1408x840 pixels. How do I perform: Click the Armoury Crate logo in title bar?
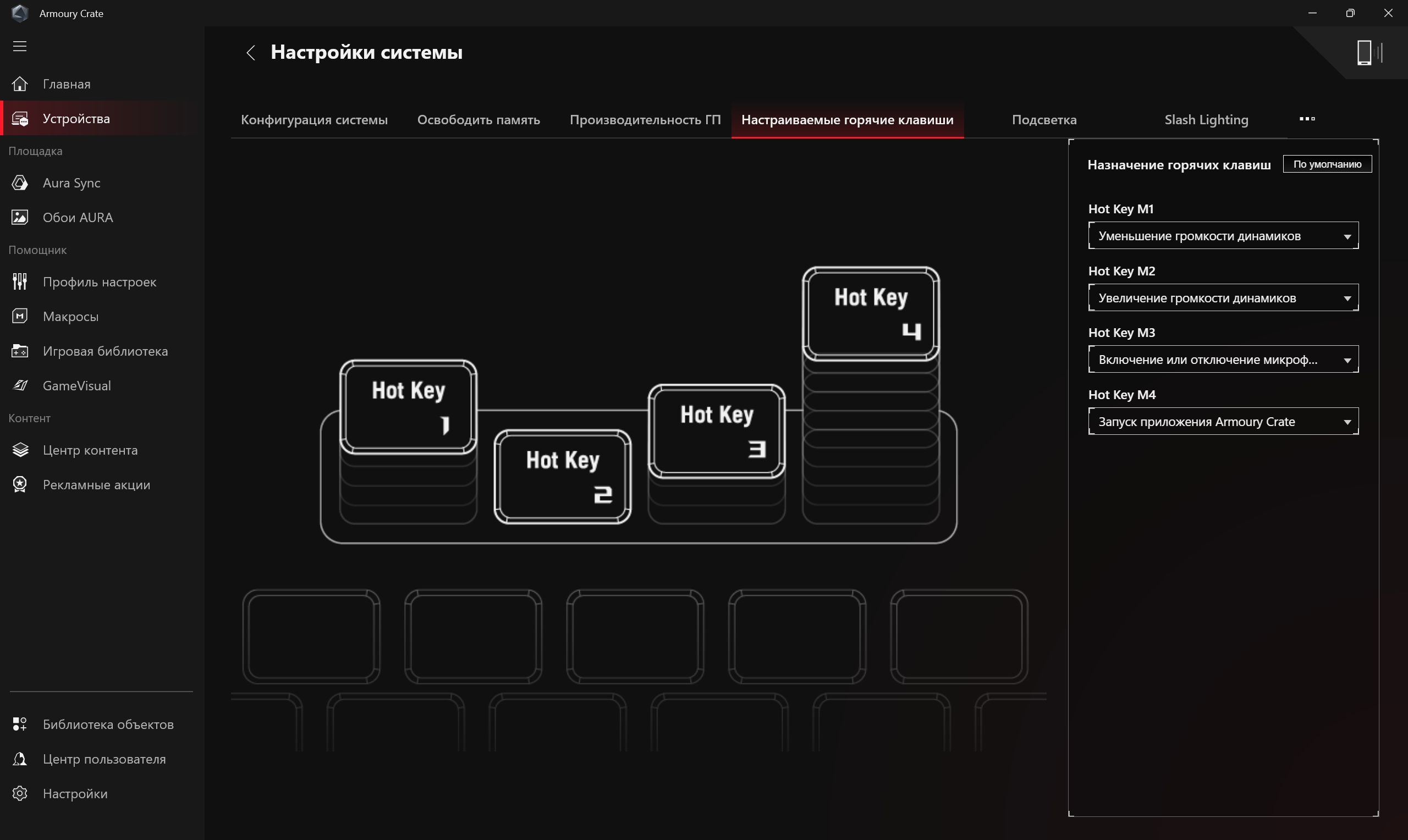pyautogui.click(x=20, y=13)
